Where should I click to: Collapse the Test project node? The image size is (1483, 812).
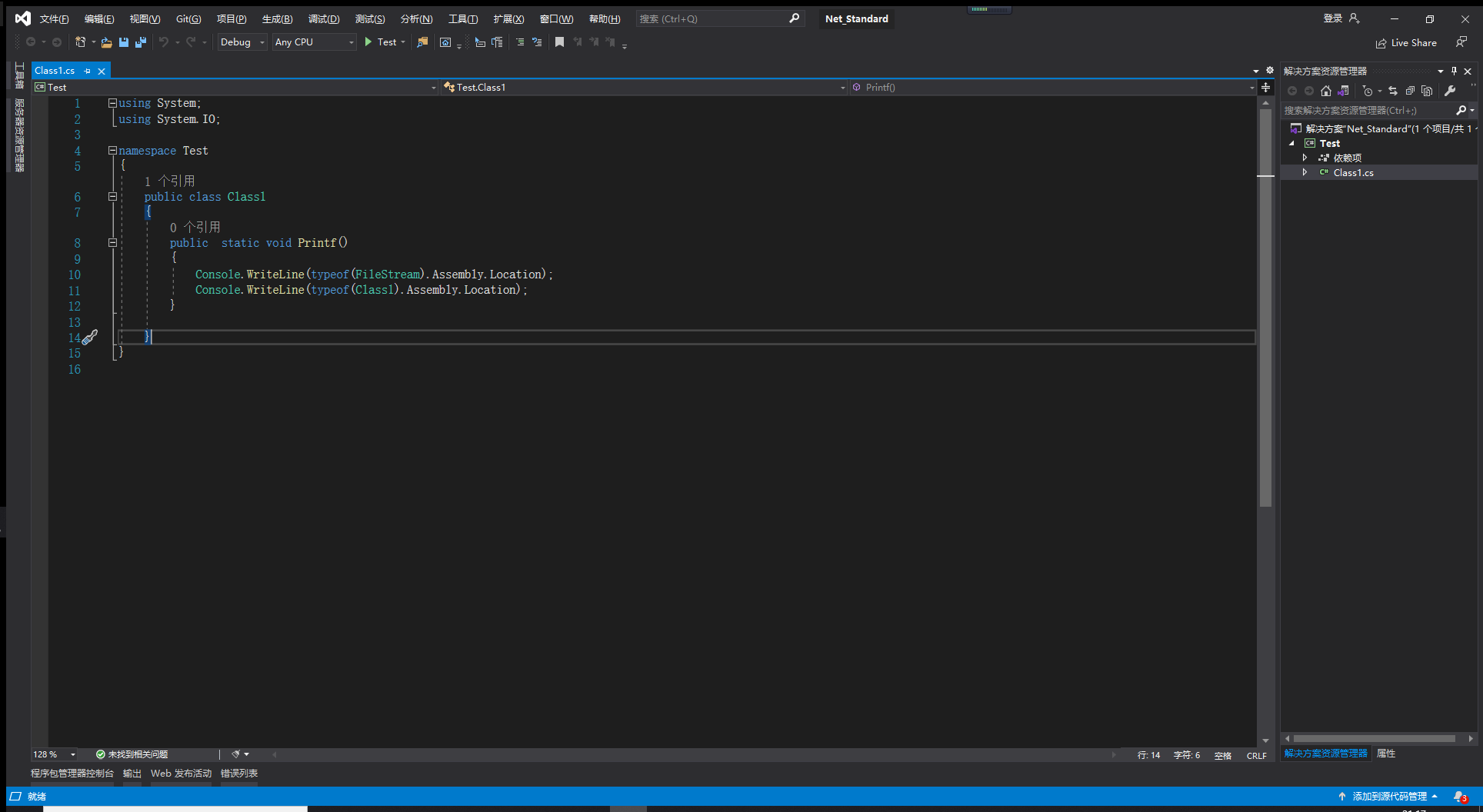(x=1292, y=144)
